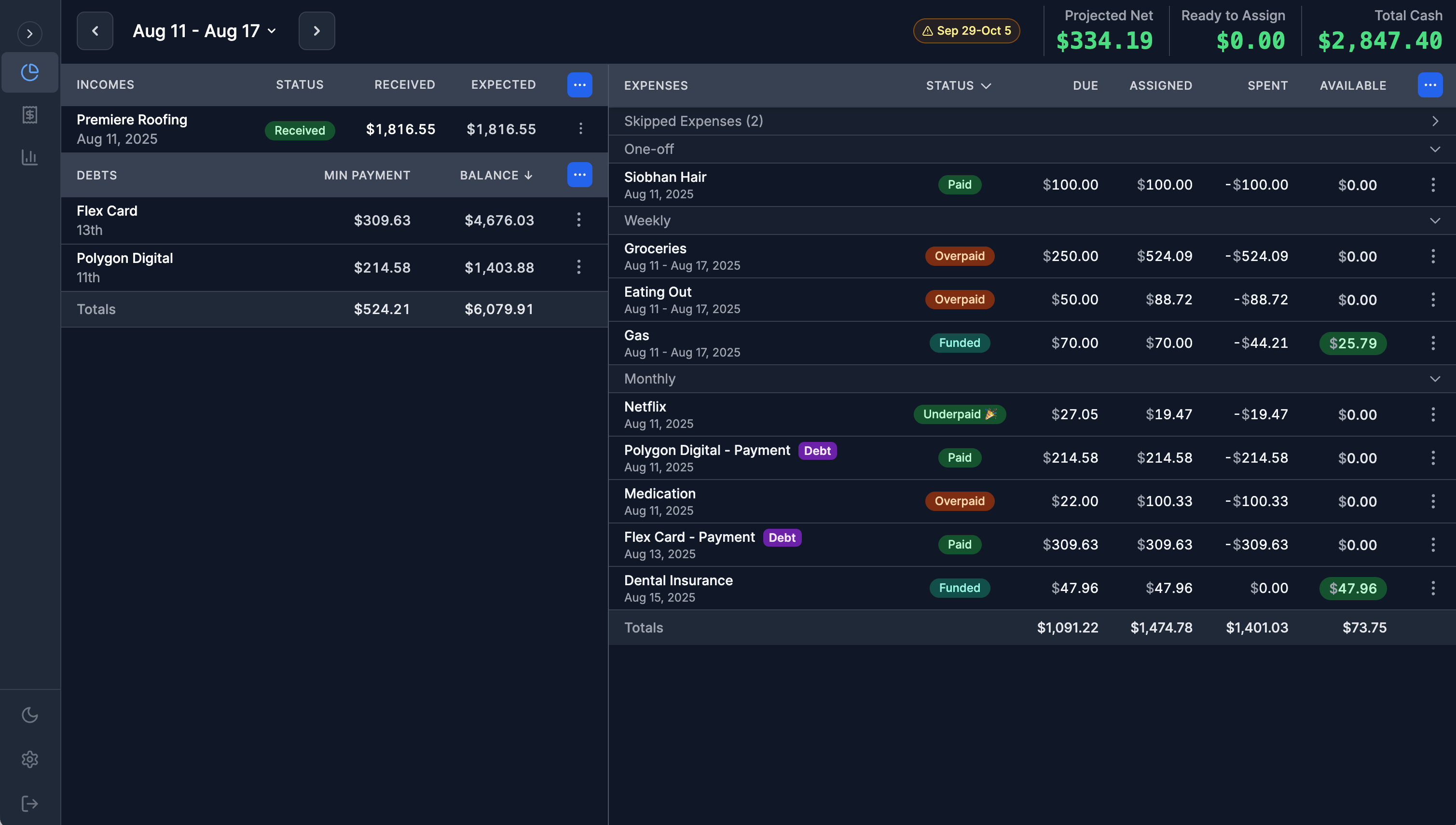Open Medication expense row menu

(x=1433, y=501)
